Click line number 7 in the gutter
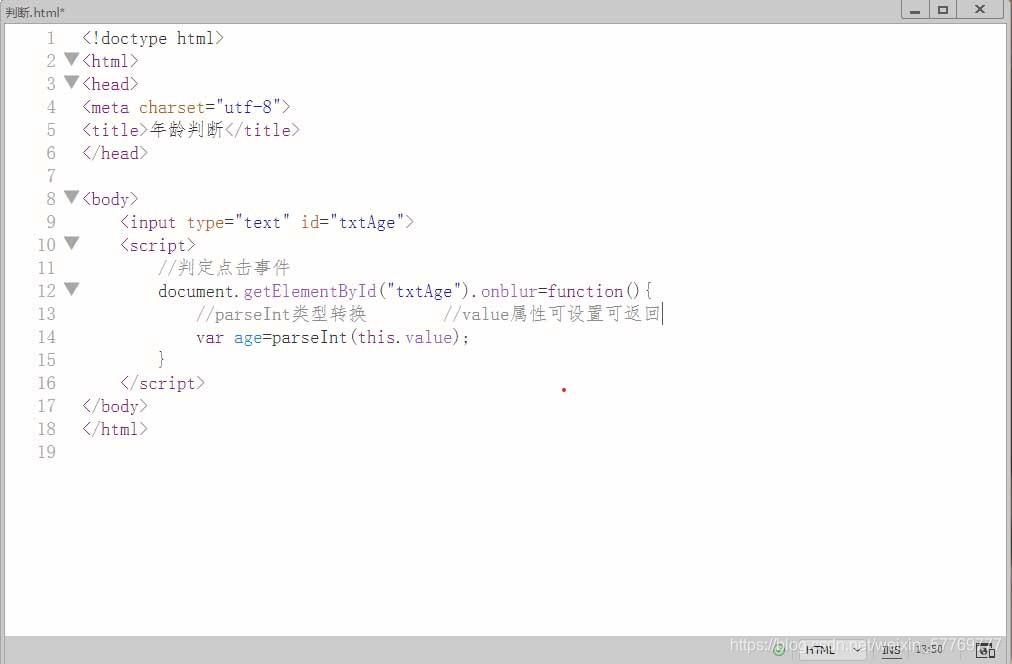 pos(50,176)
